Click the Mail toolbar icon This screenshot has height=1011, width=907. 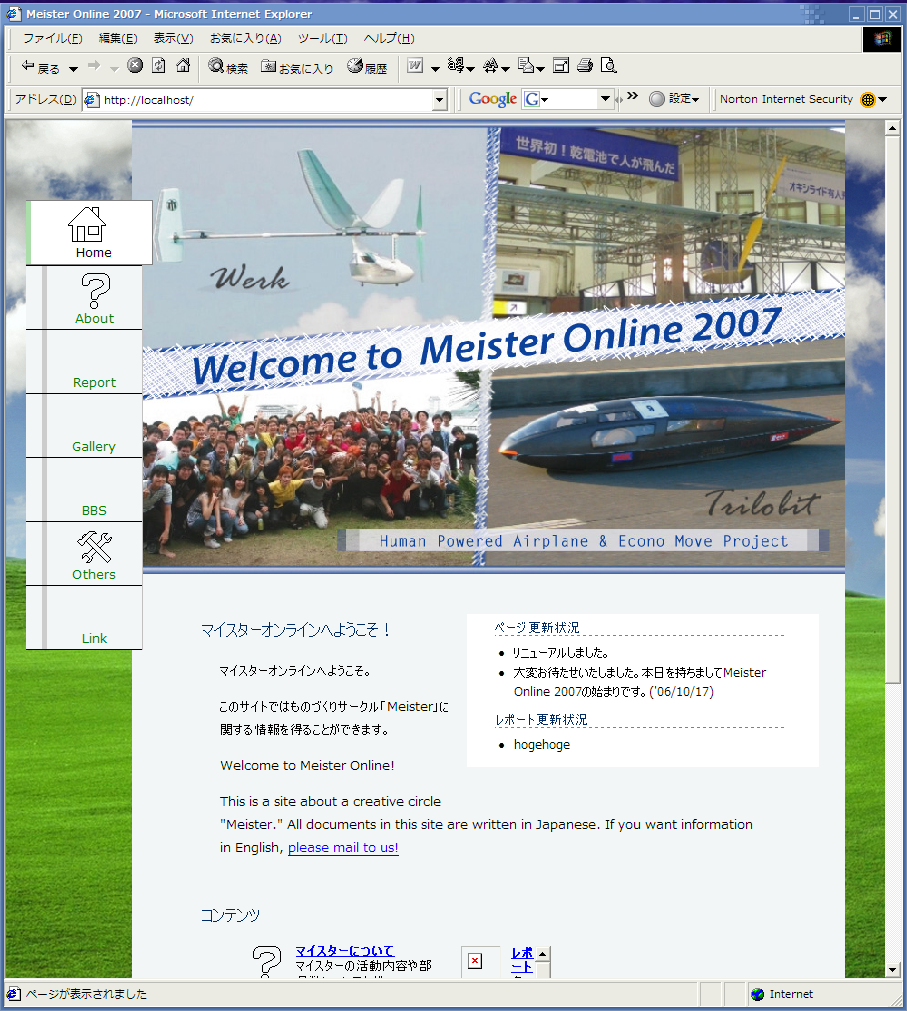coord(525,65)
